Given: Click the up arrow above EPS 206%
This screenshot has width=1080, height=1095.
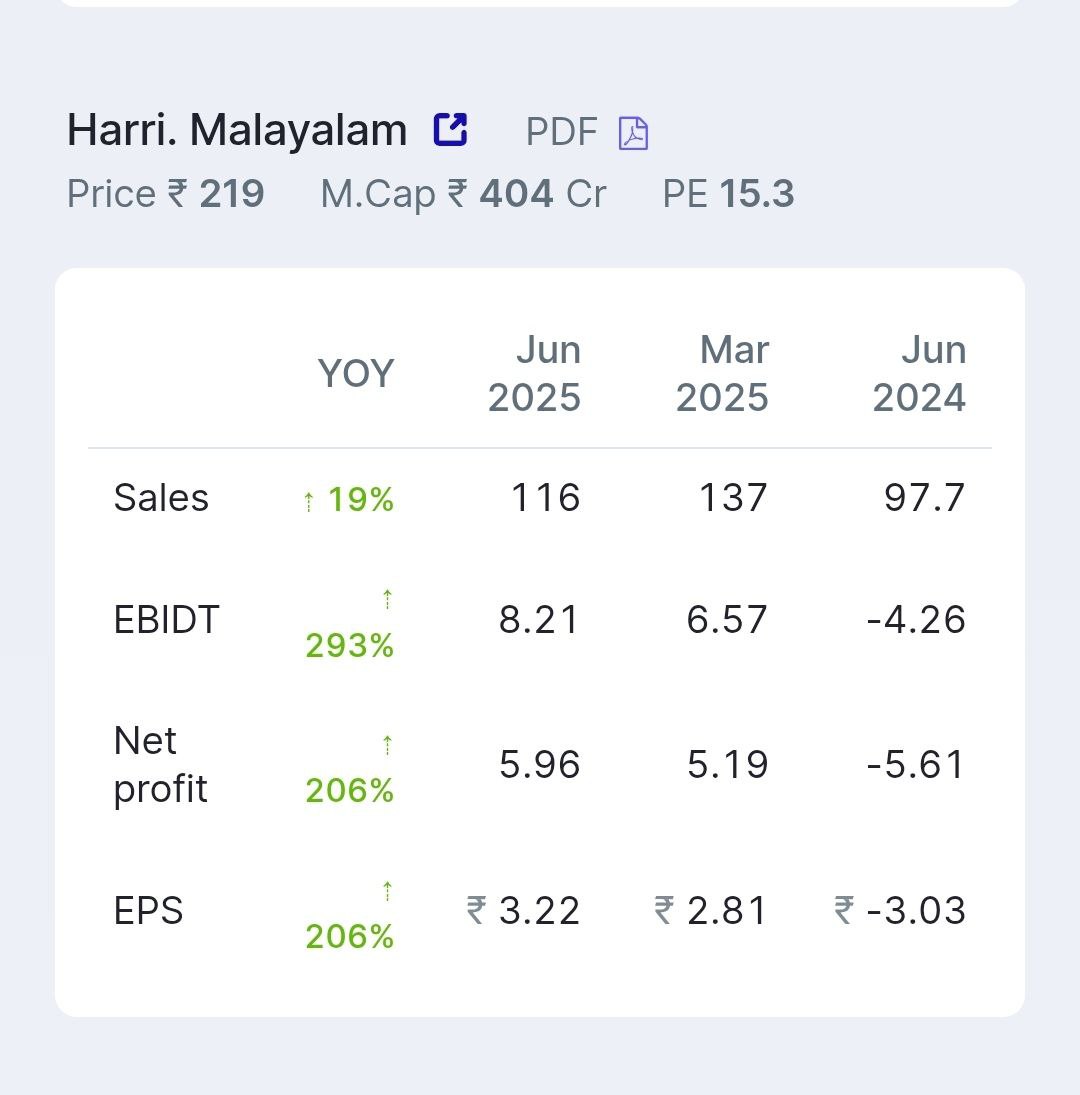Looking at the screenshot, I should 387,891.
